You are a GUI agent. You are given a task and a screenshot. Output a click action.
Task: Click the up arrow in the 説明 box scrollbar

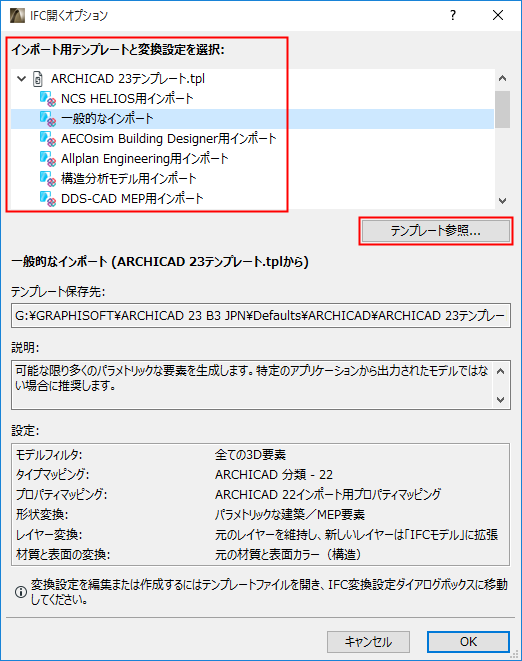click(500, 371)
